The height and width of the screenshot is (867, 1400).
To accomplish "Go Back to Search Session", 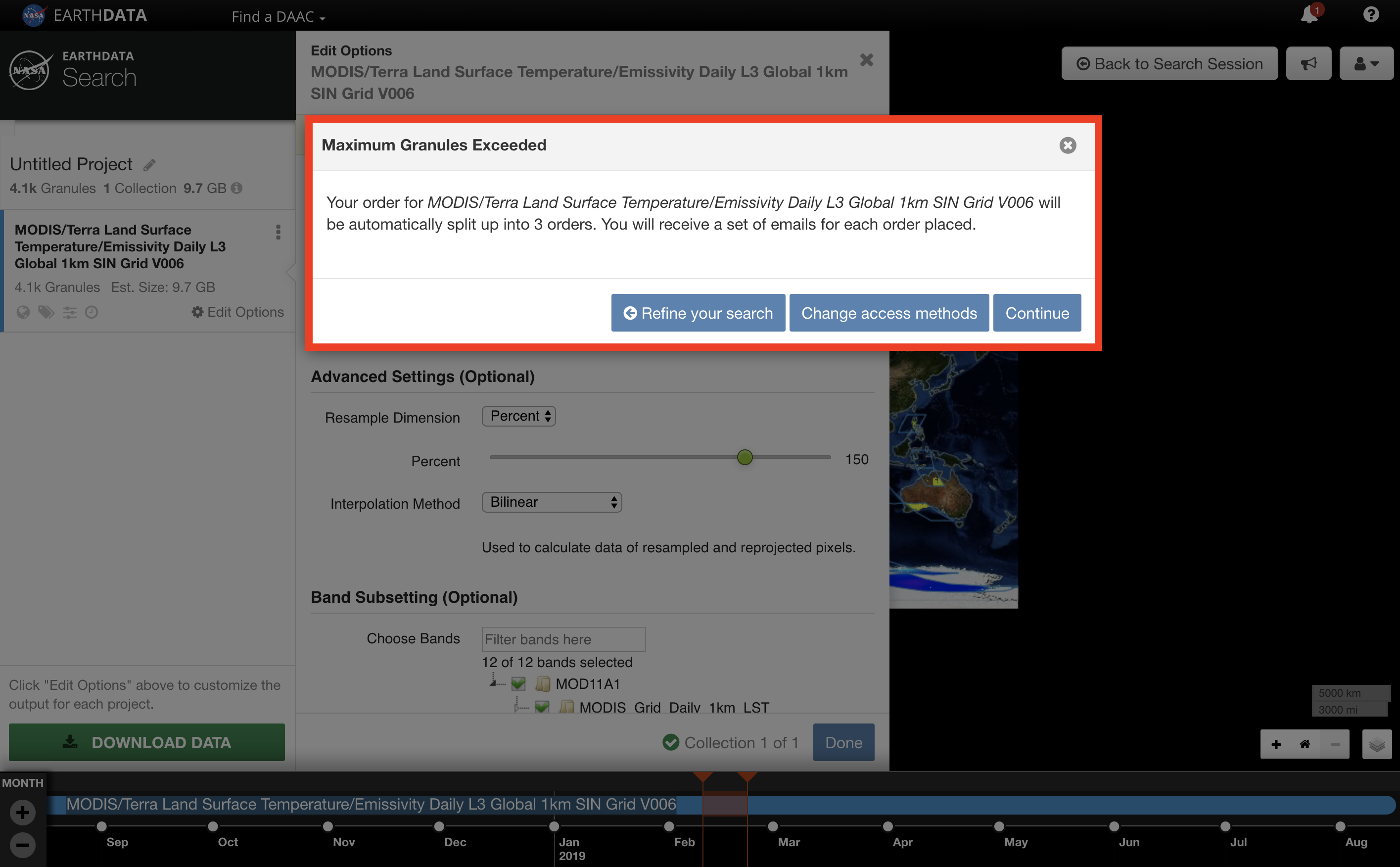I will [x=1169, y=64].
